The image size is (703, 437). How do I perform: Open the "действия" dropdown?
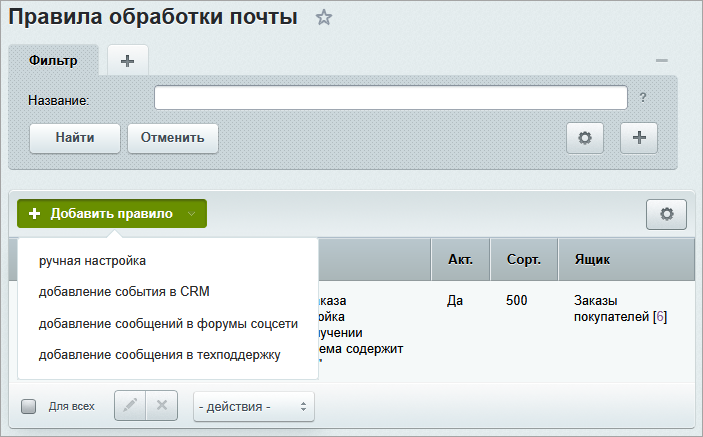pyautogui.click(x=253, y=406)
